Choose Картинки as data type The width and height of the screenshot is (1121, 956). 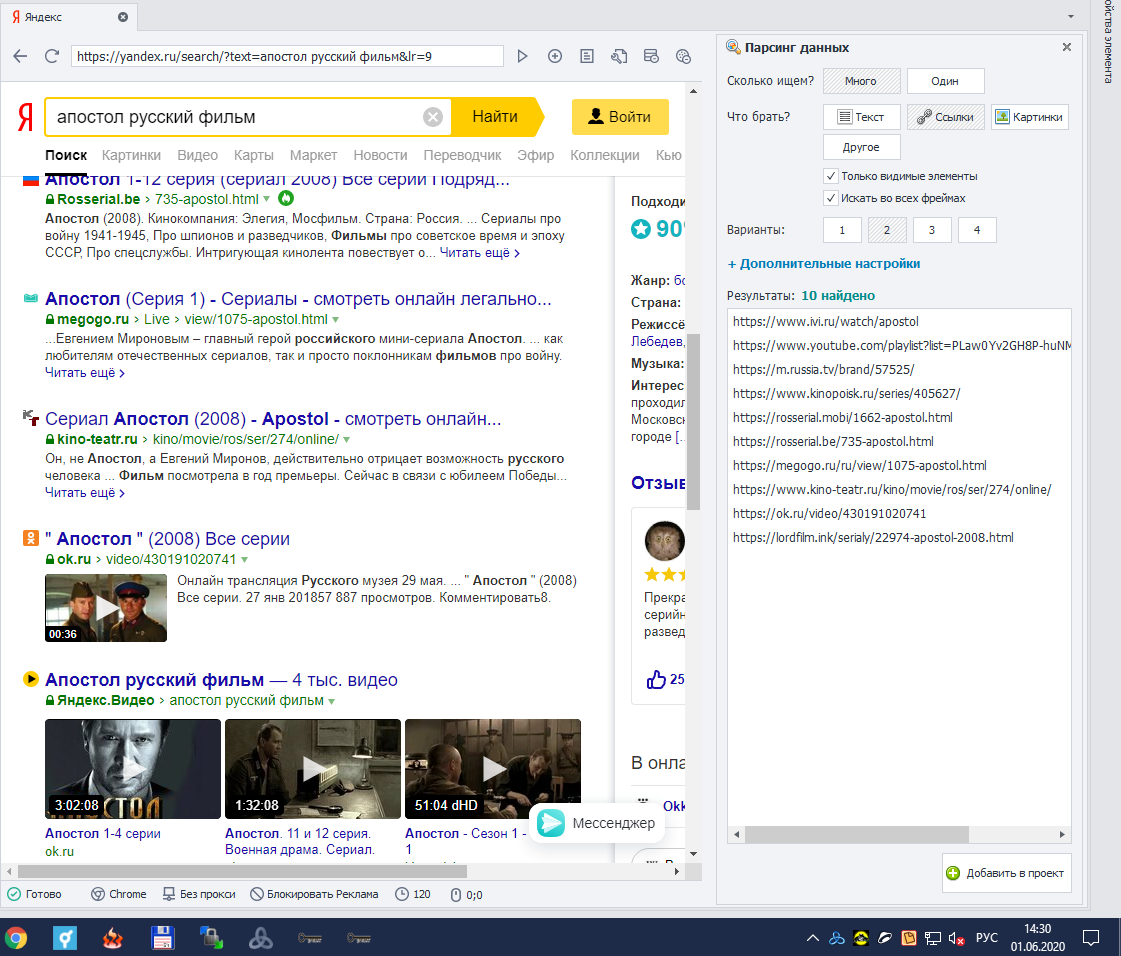1029,117
